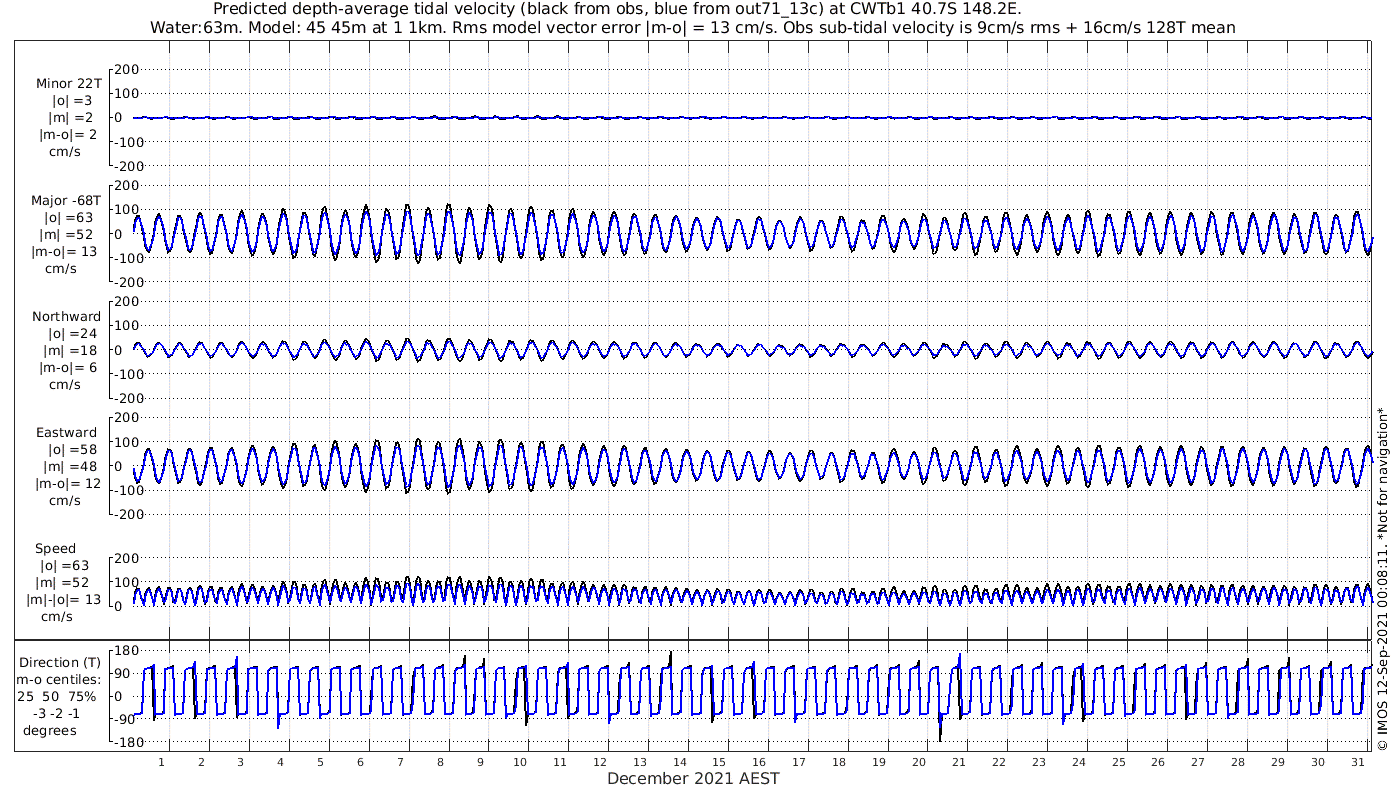Screen dimensions: 1400x800
Task: Click day 25 tick label on date axis
Action: pos(1118,762)
